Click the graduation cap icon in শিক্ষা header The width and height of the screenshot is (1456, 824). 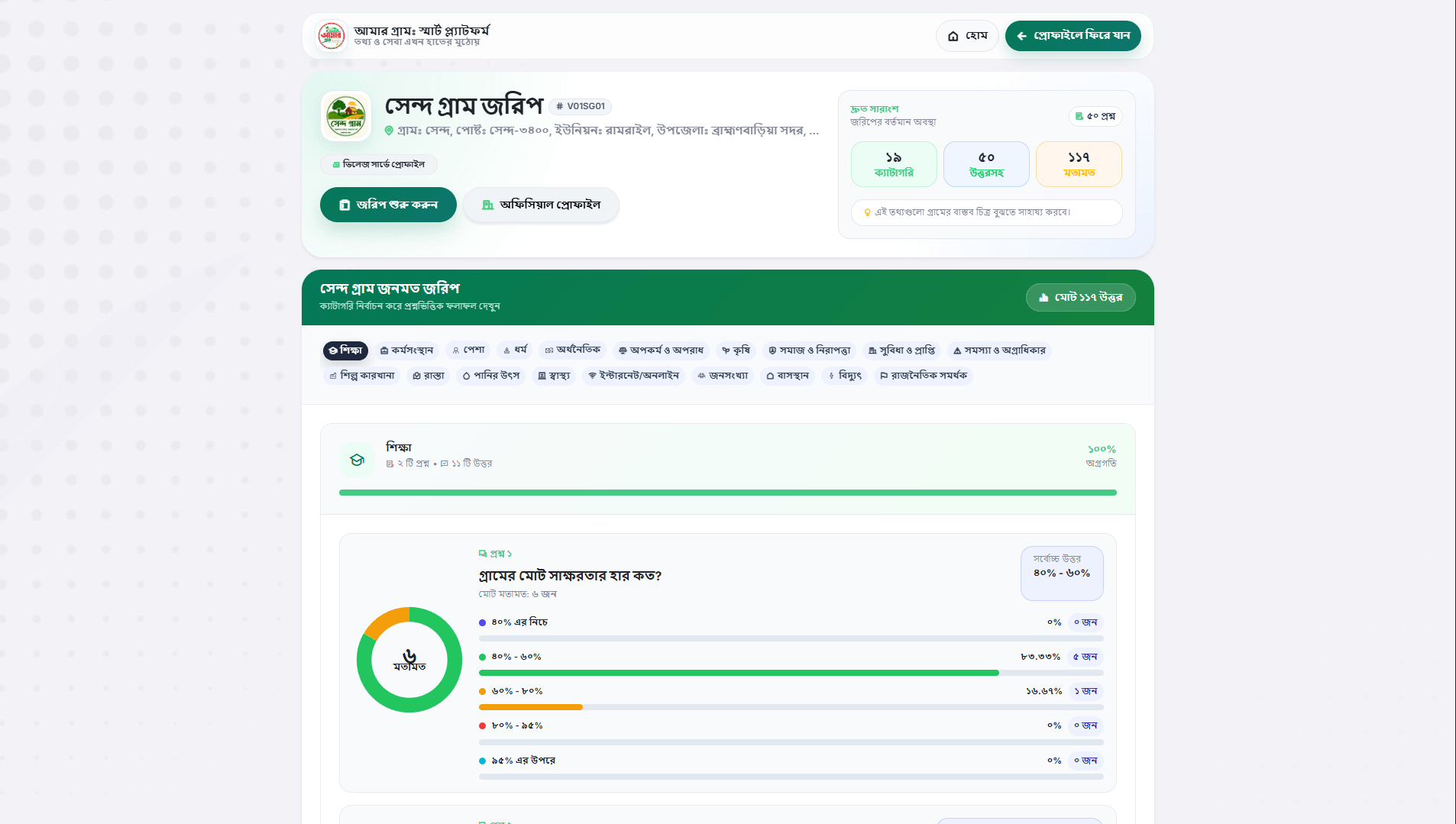[357, 460]
